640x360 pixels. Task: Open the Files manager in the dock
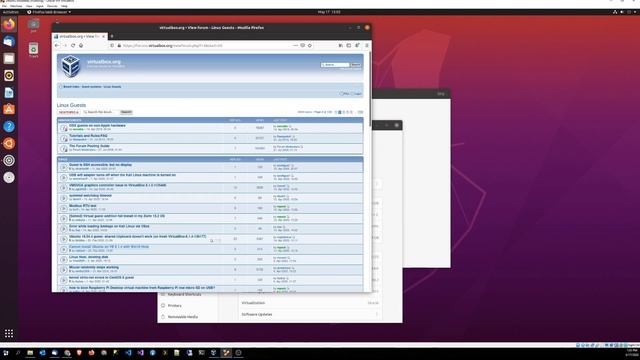pos(9,58)
